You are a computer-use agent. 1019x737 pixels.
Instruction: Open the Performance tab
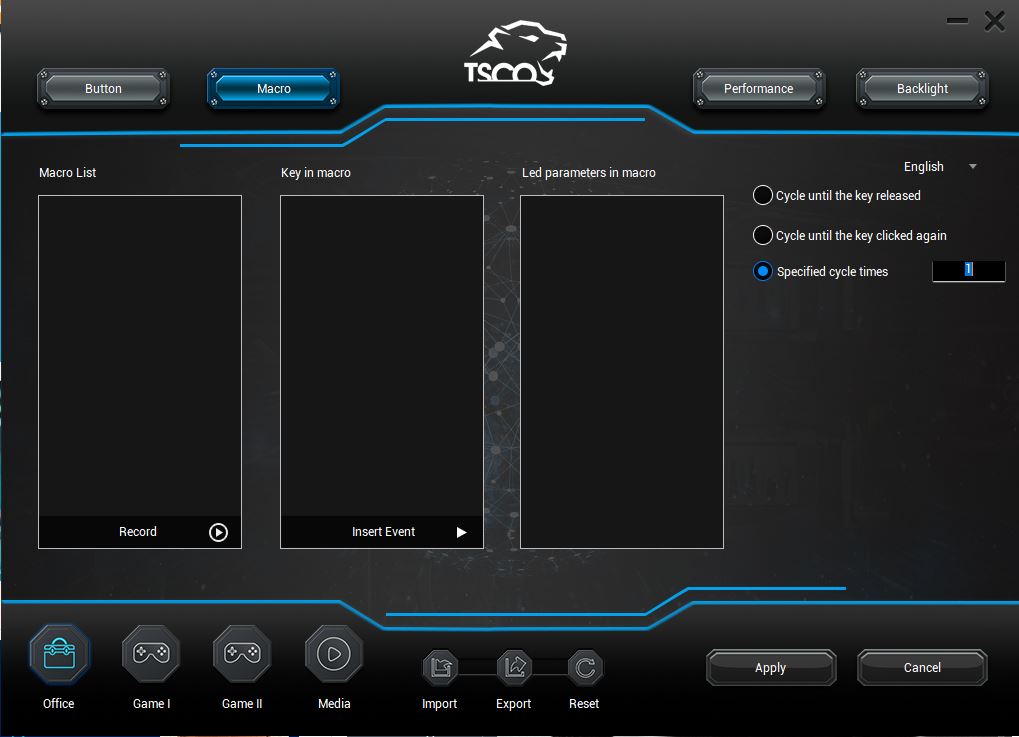[x=758, y=89]
